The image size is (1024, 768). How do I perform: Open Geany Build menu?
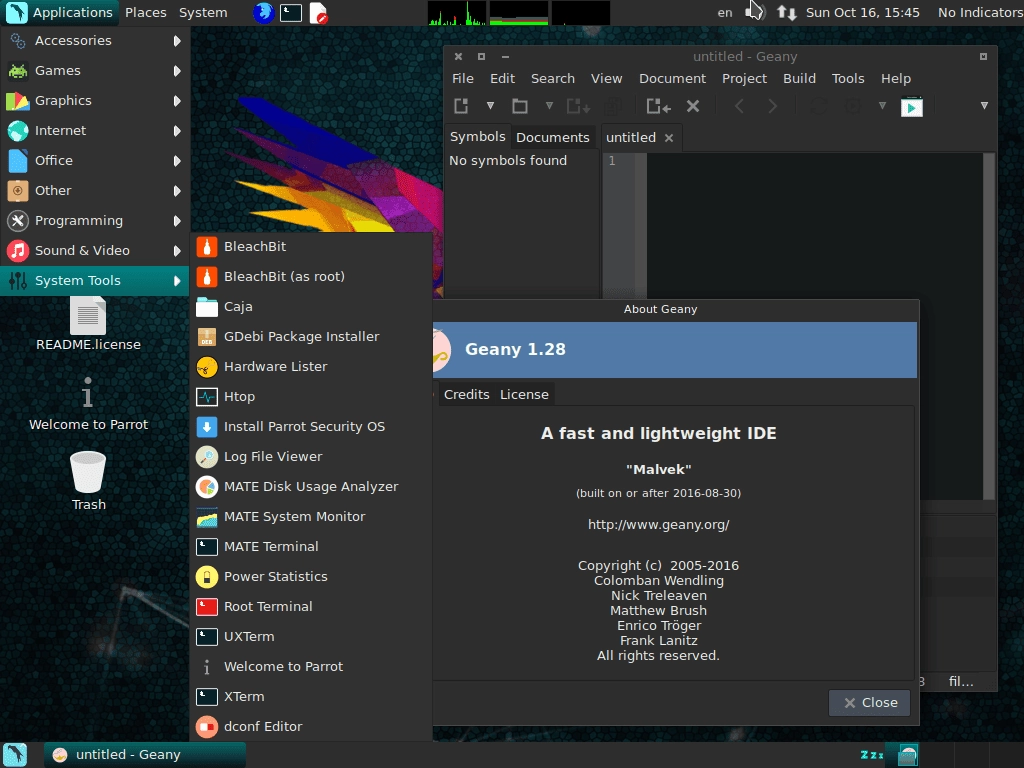tap(799, 78)
